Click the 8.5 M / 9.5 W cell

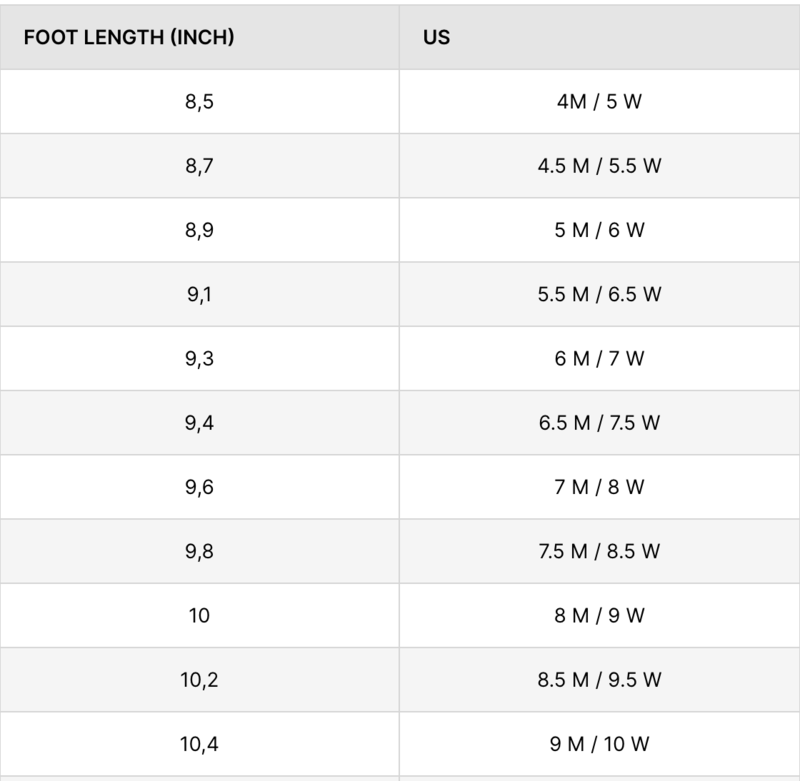point(599,680)
